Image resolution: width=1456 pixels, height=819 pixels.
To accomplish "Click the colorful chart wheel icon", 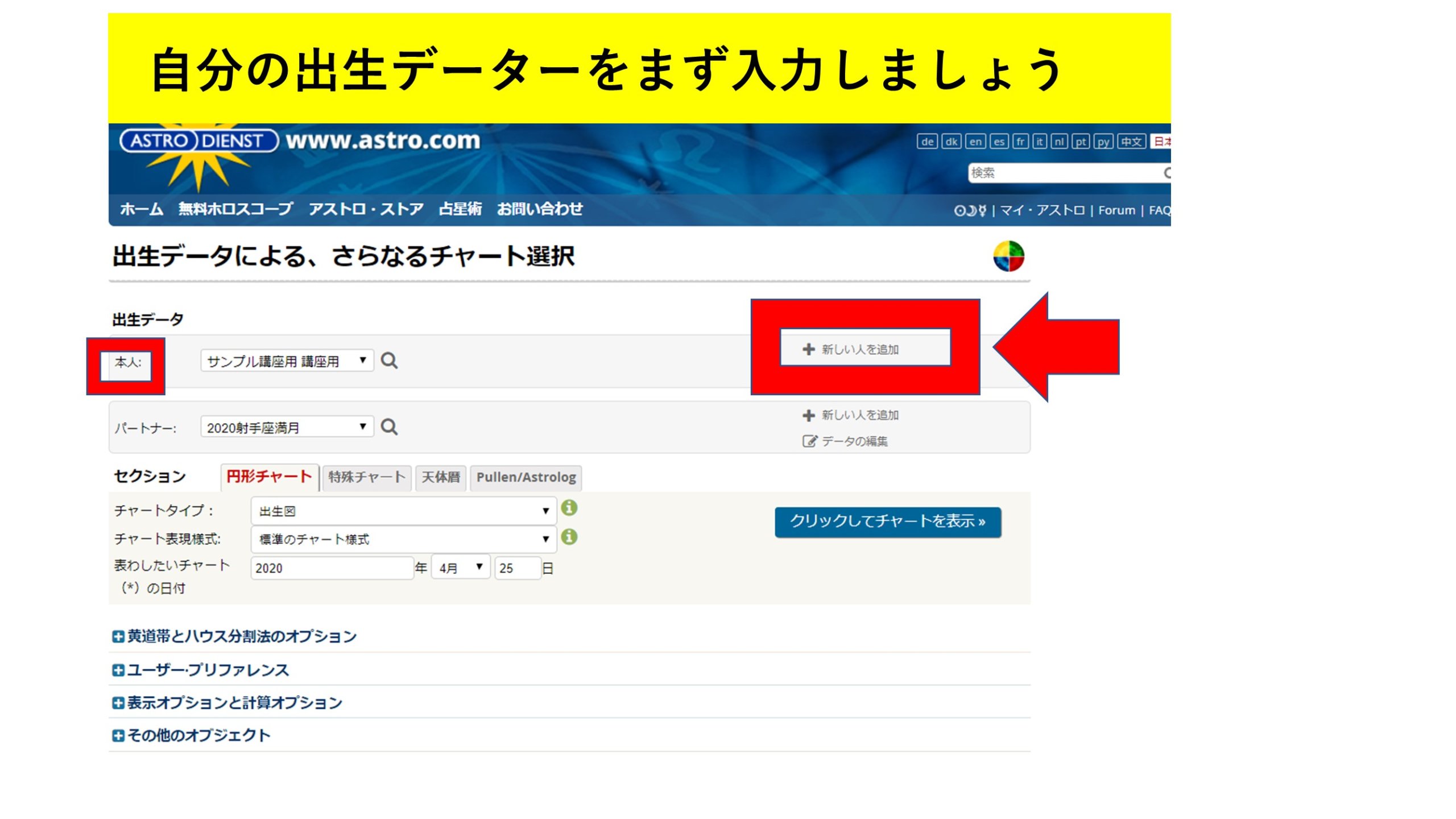I will point(1008,256).
